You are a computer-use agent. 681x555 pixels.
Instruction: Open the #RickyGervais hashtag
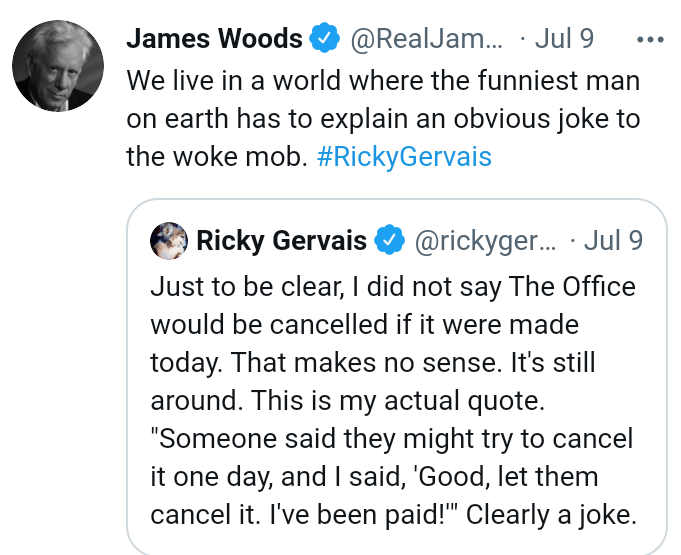tap(405, 157)
